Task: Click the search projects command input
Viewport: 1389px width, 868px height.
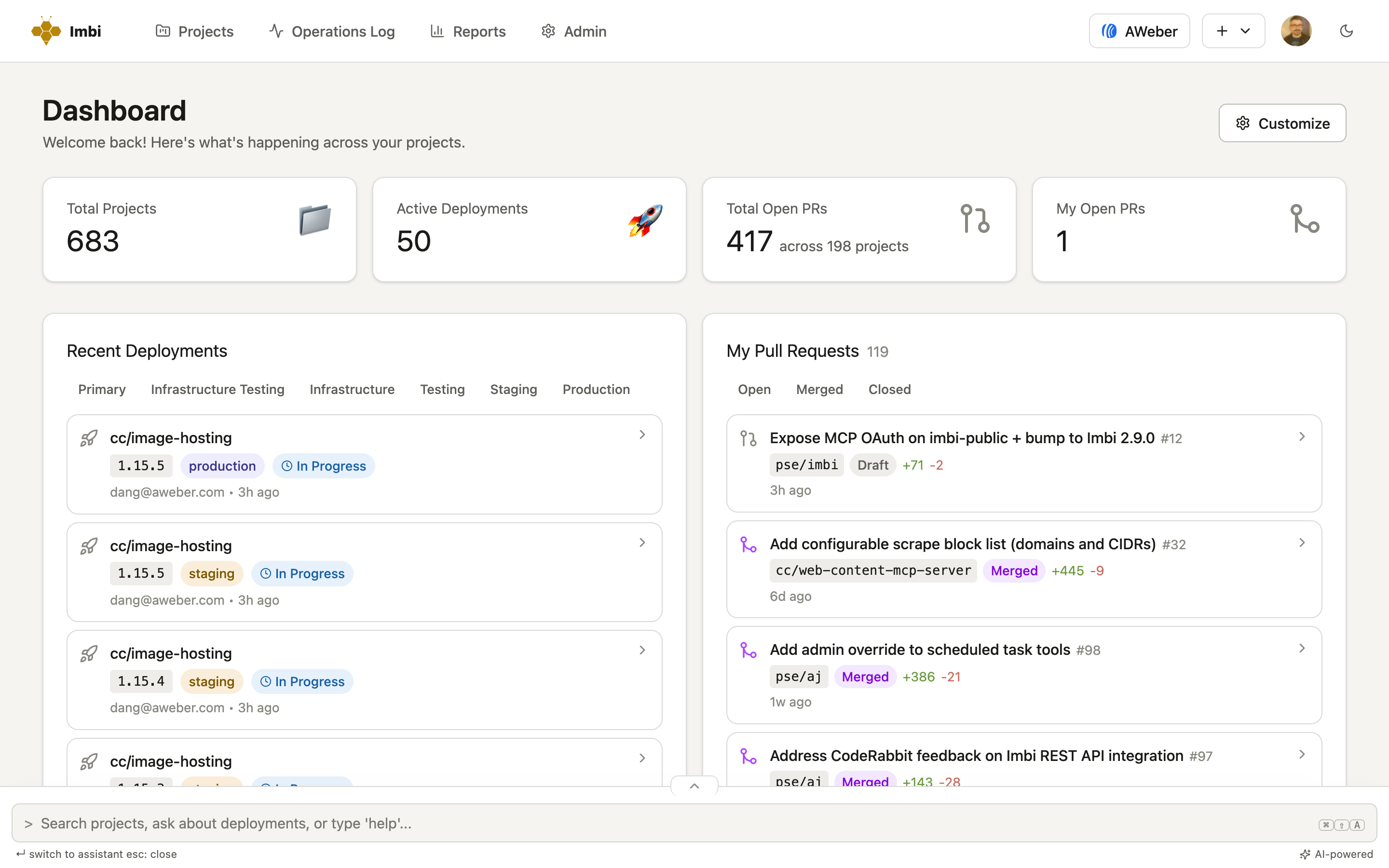Action: click(x=694, y=823)
